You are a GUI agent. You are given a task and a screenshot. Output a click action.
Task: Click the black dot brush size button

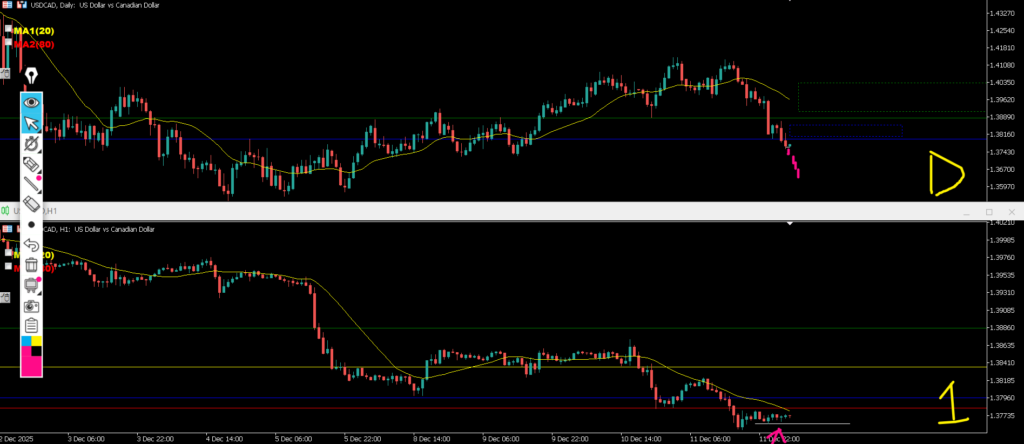coord(31,224)
